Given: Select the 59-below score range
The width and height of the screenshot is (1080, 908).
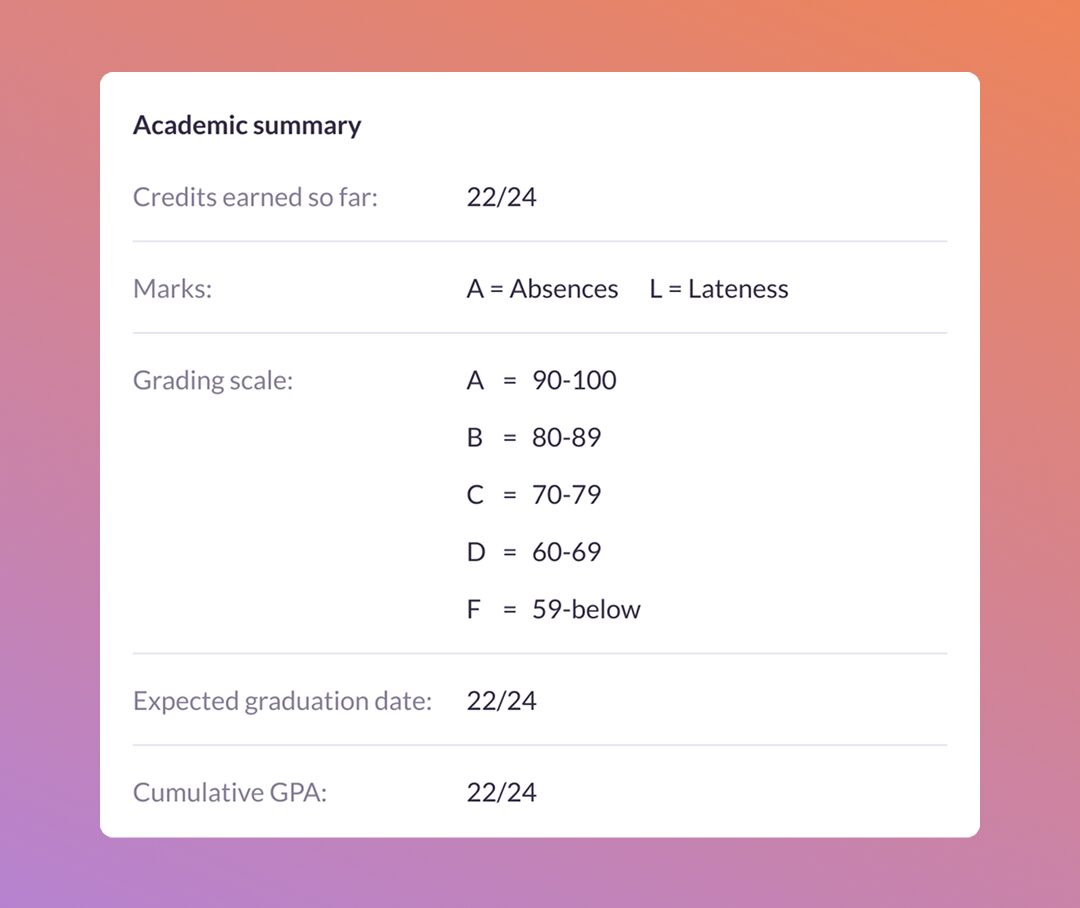Looking at the screenshot, I should click(x=586, y=609).
